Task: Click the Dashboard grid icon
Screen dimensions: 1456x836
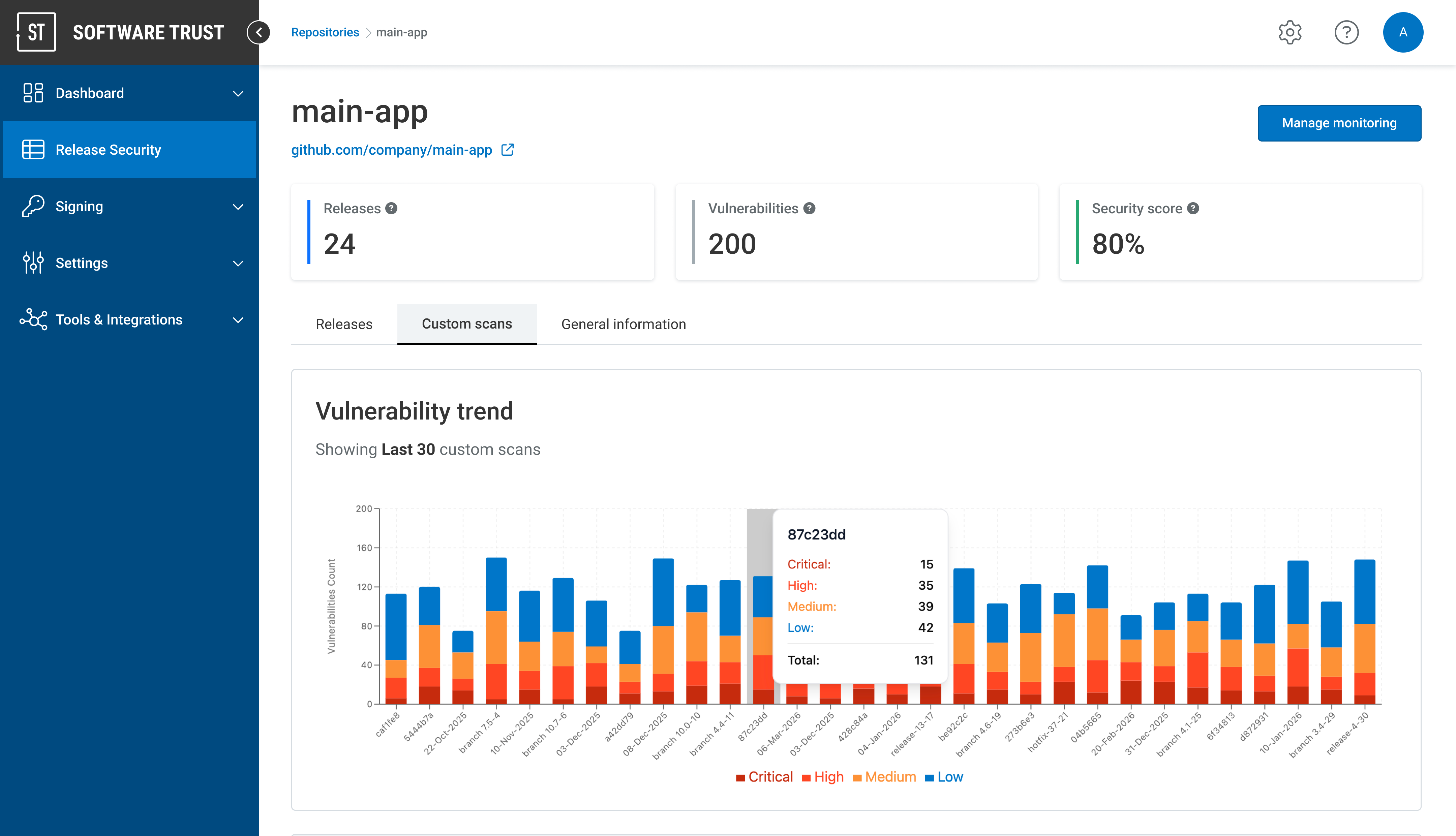Action: click(x=33, y=93)
